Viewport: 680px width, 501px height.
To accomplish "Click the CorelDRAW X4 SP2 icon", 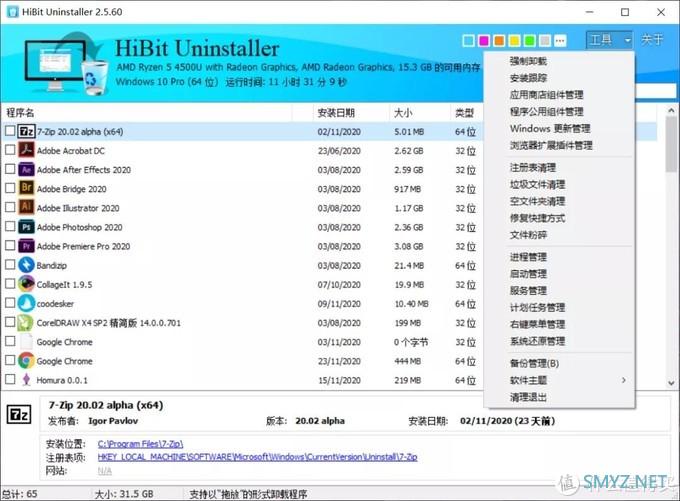I will pyautogui.click(x=26, y=322).
